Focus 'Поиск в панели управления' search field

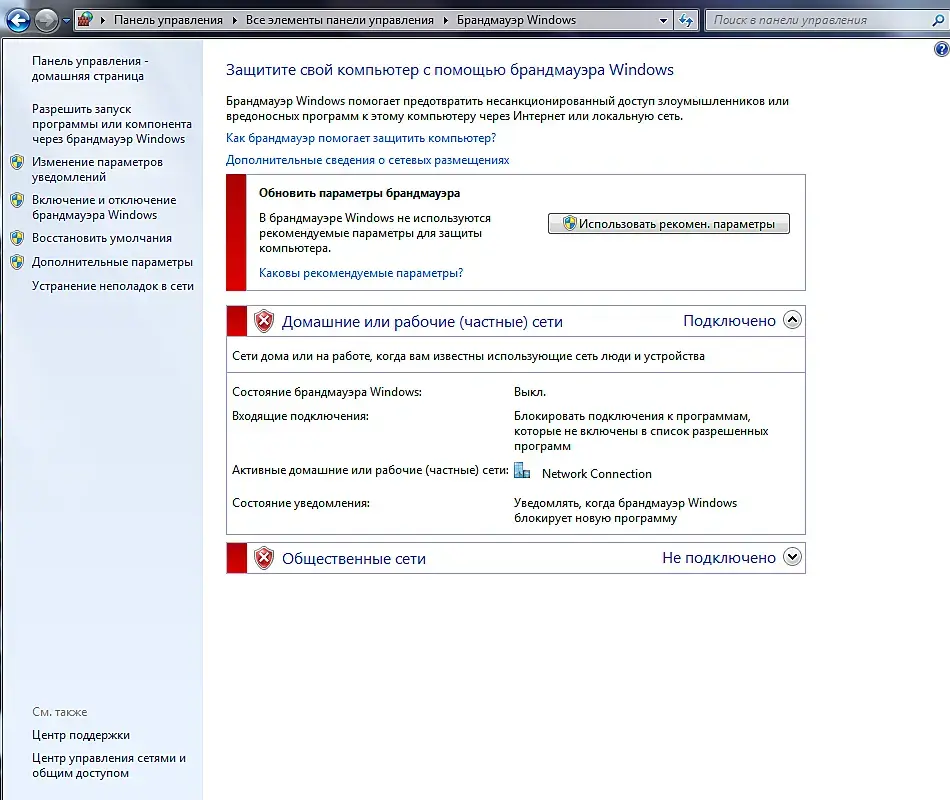818,20
